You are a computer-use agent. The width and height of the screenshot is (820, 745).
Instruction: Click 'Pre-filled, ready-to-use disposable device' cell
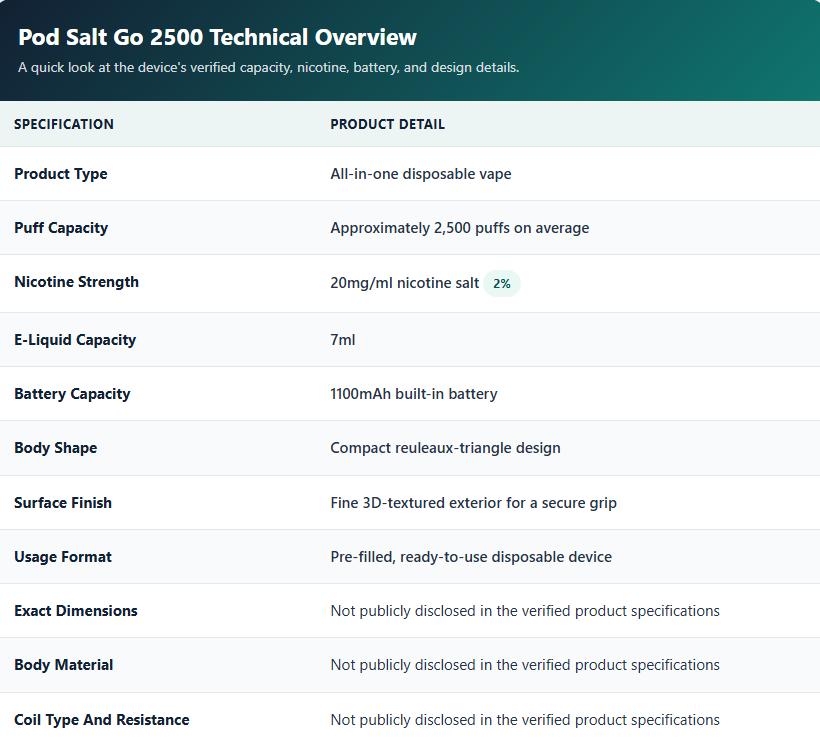pyautogui.click(x=471, y=557)
